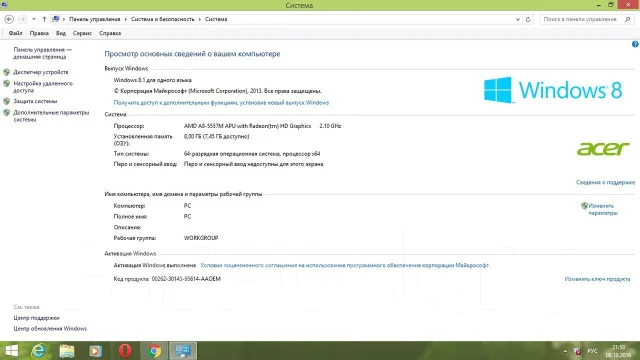Viewport: 640px width, 360px height.
Task: Open 'Сведения о поддержке' link
Action: coord(605,182)
